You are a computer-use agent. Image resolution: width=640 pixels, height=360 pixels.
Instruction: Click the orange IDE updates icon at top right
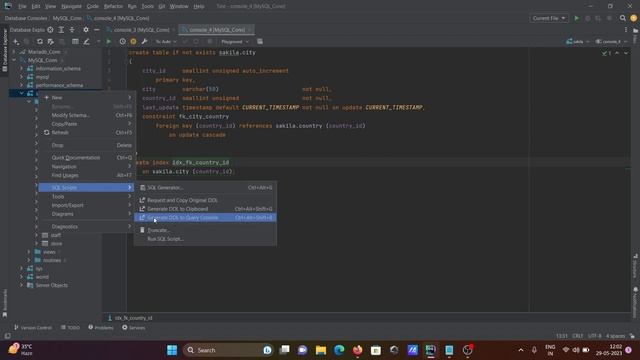click(x=633, y=18)
